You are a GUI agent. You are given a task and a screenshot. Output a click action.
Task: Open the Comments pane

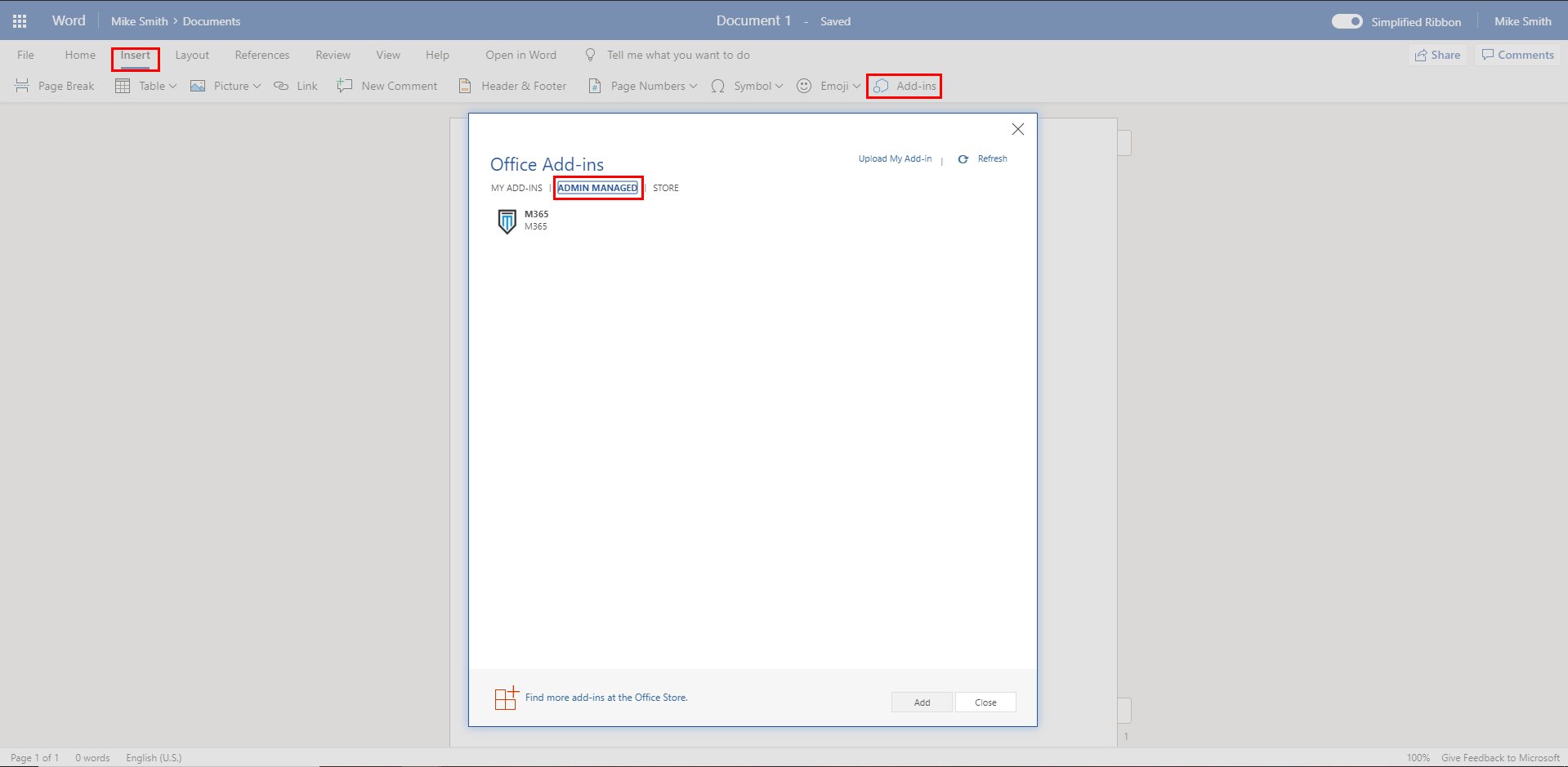pos(1517,55)
